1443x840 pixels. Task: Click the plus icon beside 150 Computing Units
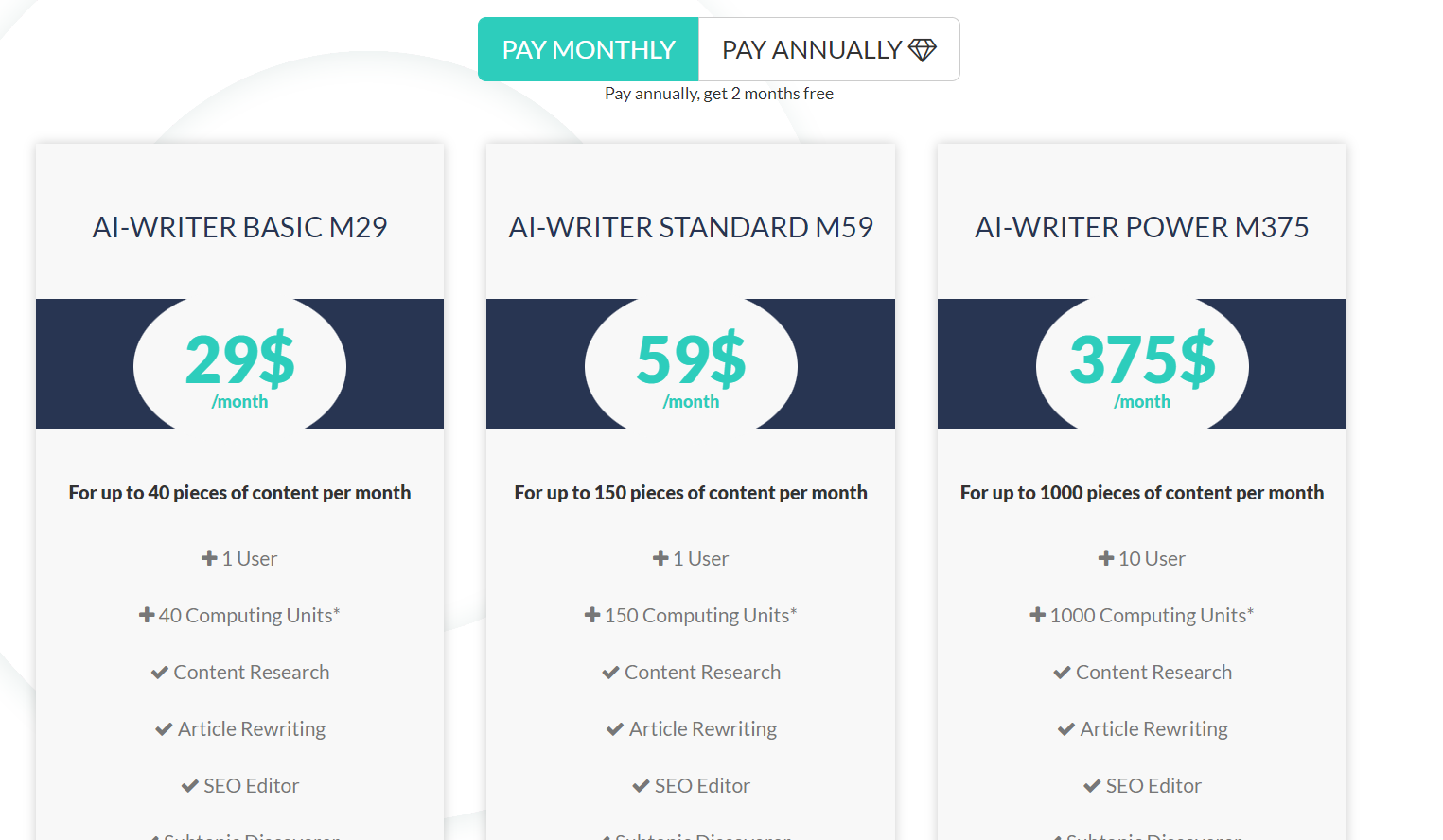coord(592,615)
